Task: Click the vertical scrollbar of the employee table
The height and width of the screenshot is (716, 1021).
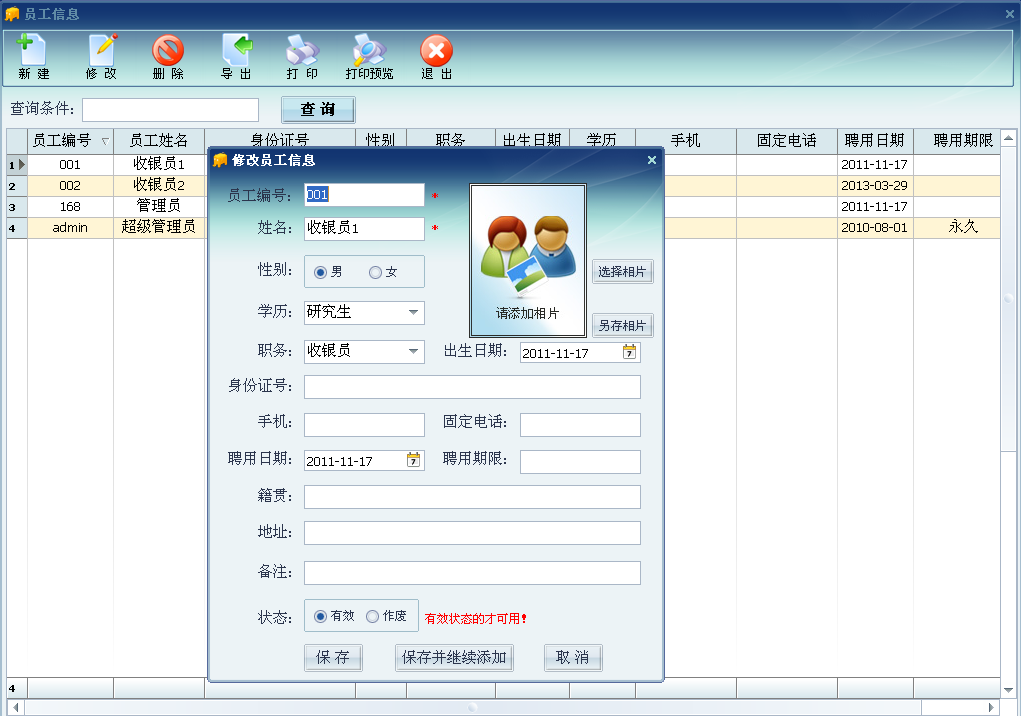Action: click(x=1008, y=400)
